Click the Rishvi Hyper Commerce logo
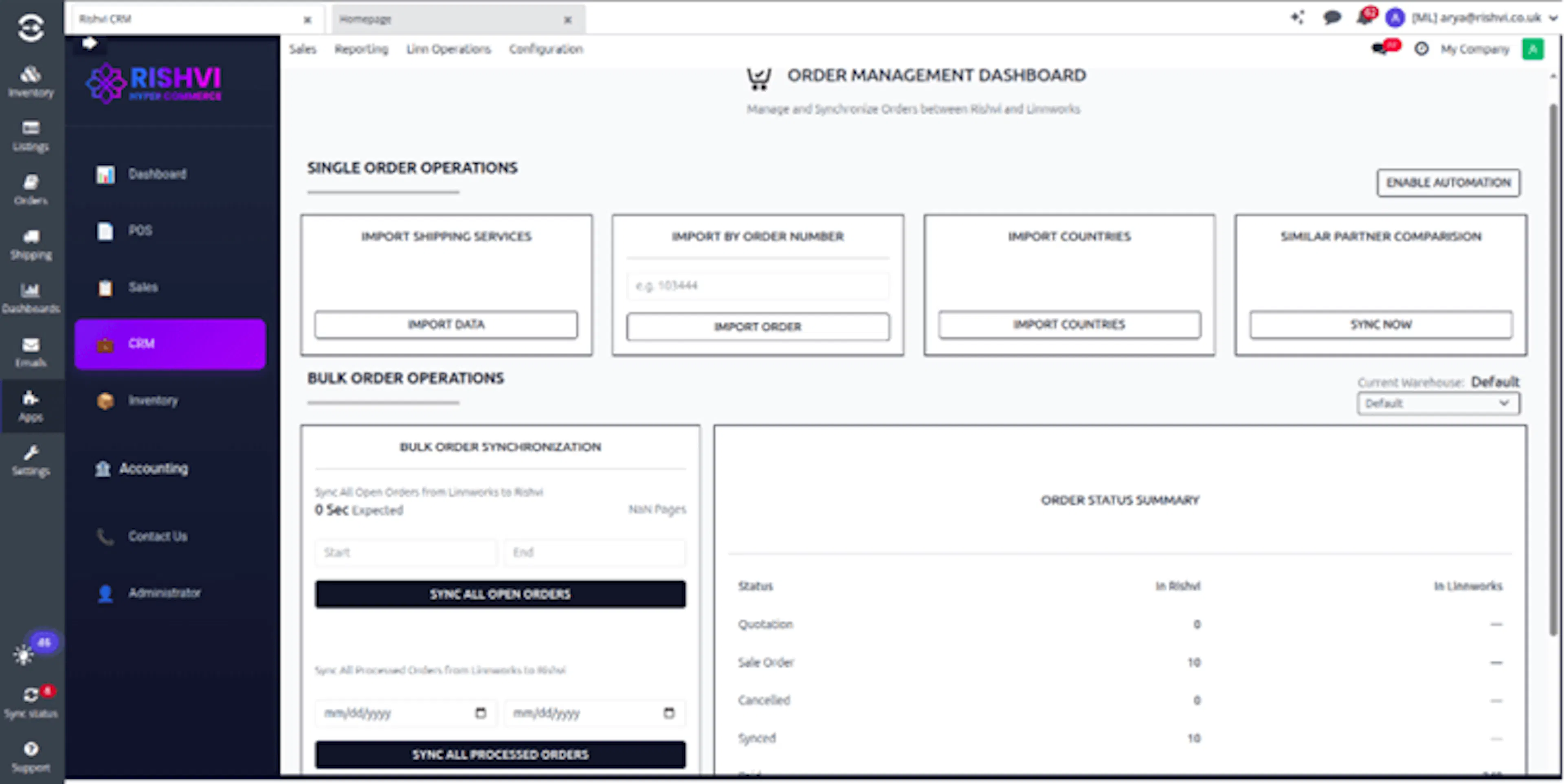1564x784 pixels. point(154,83)
